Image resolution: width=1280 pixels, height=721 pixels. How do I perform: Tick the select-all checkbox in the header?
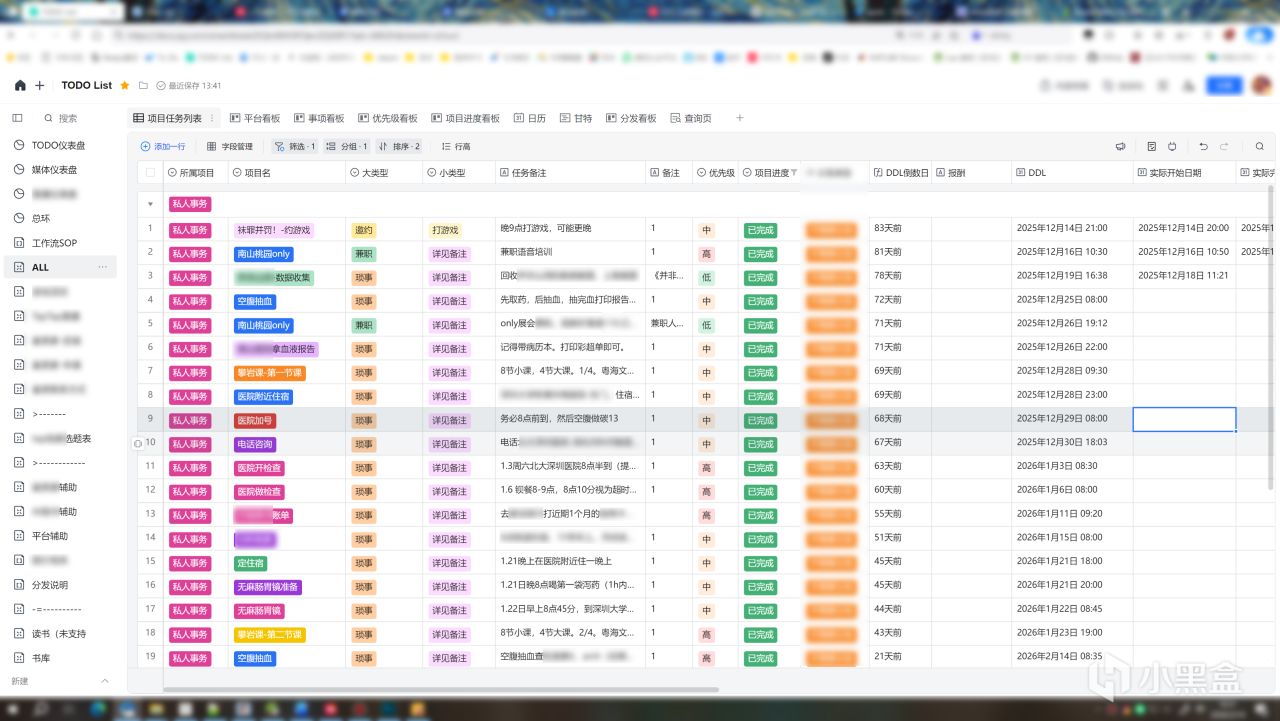click(150, 173)
